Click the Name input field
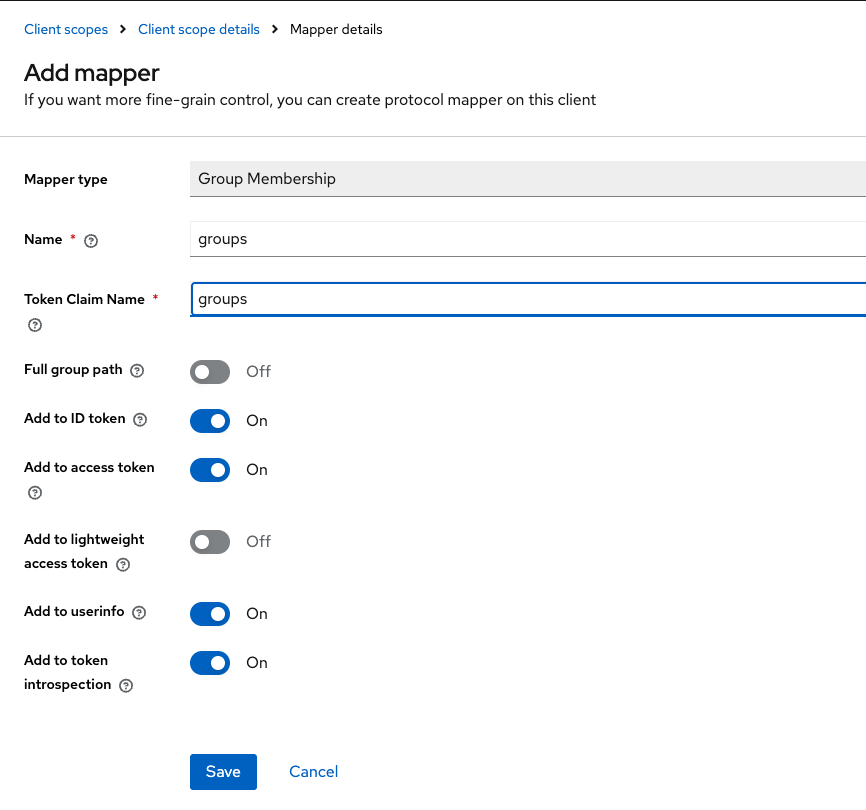Viewport: 866px width, 810px height. (527, 239)
